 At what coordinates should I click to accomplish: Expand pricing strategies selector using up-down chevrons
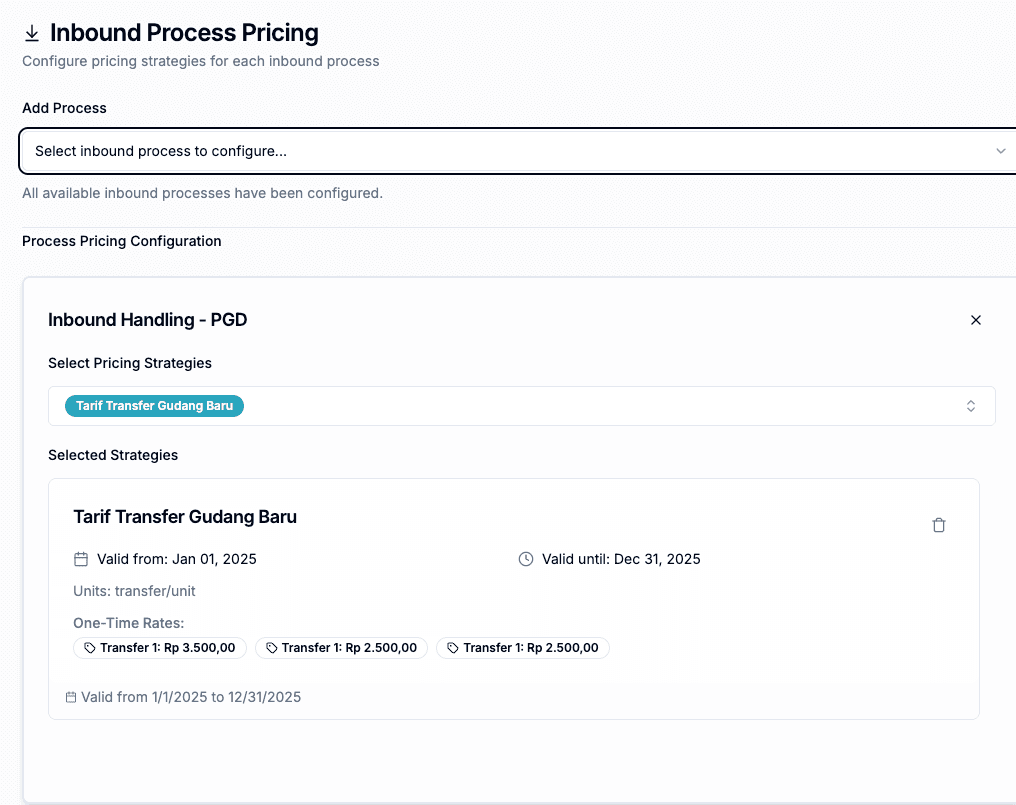[x=970, y=406]
